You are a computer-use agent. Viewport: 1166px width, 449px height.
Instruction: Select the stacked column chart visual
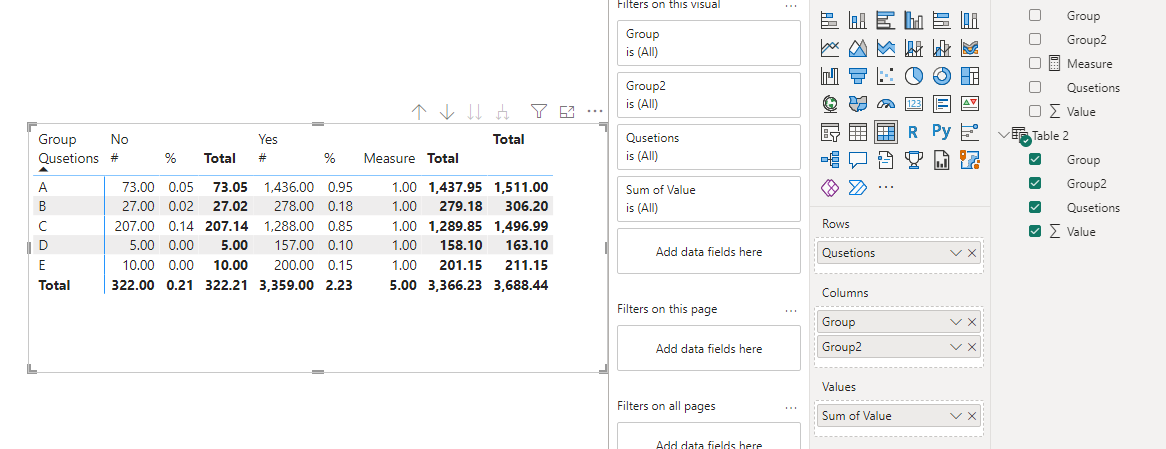[857, 20]
